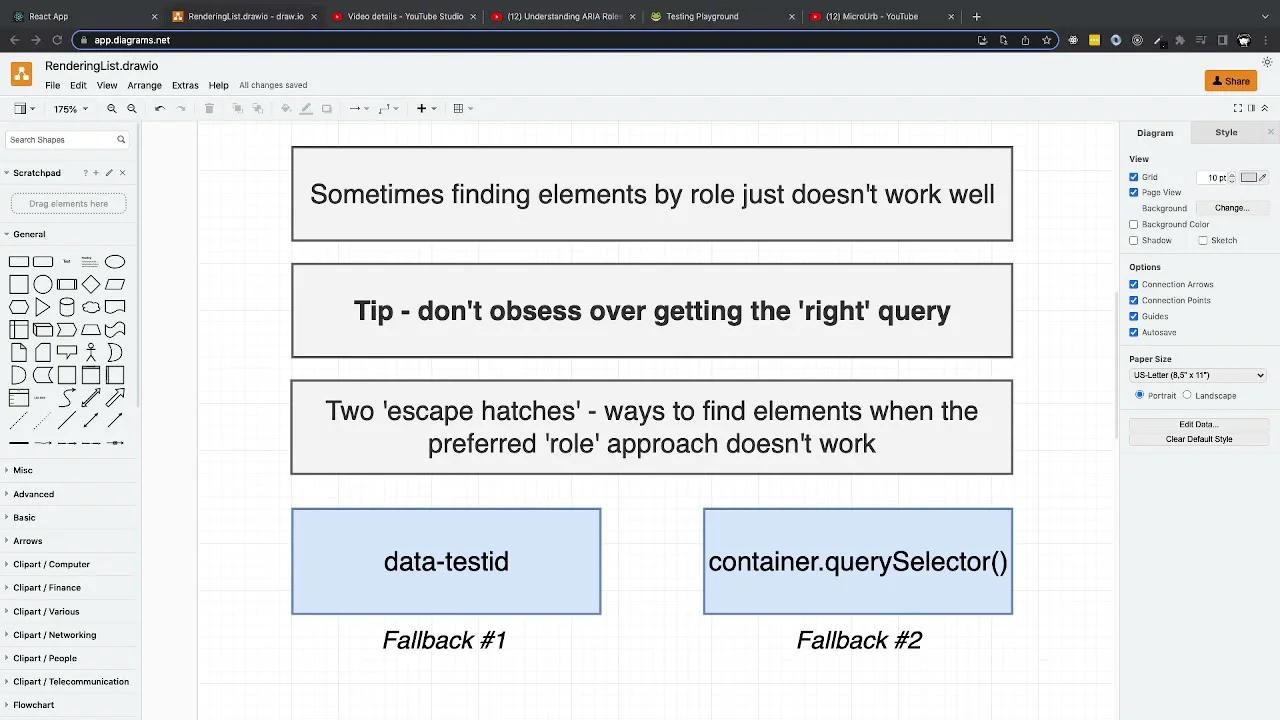The height and width of the screenshot is (720, 1280).
Task: Click the Search Shapes input field
Action: pyautogui.click(x=60, y=139)
